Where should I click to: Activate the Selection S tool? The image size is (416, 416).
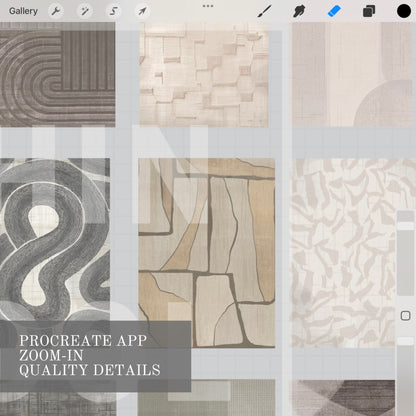tap(113, 11)
